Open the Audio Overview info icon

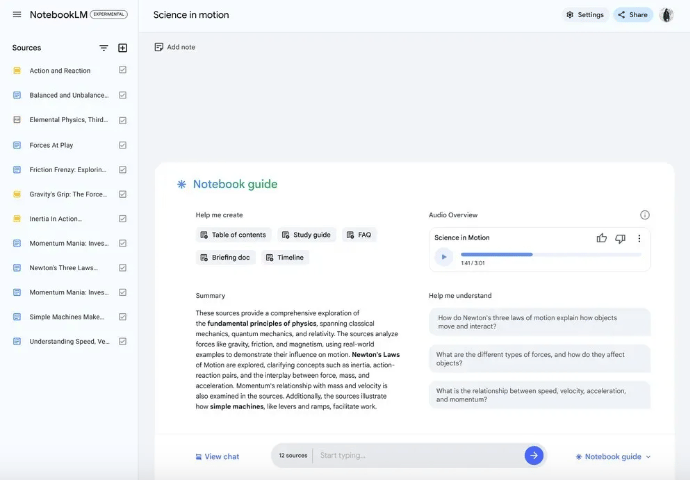[x=645, y=215]
